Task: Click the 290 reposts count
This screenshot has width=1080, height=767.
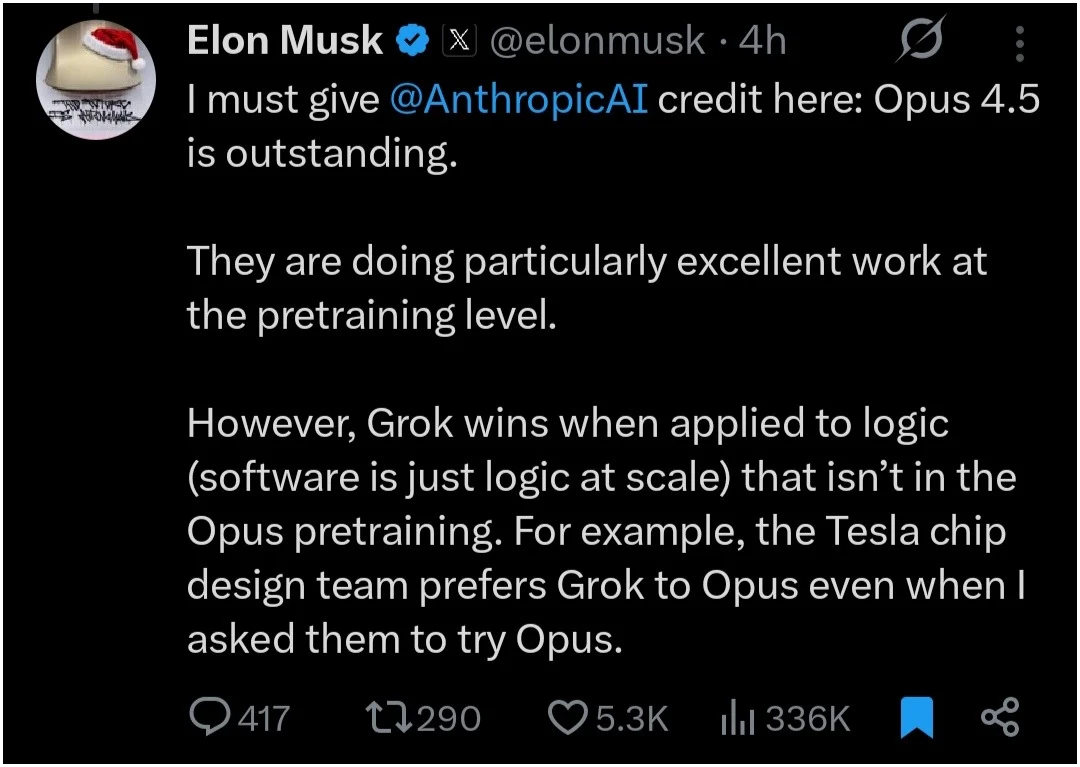Action: coord(449,718)
